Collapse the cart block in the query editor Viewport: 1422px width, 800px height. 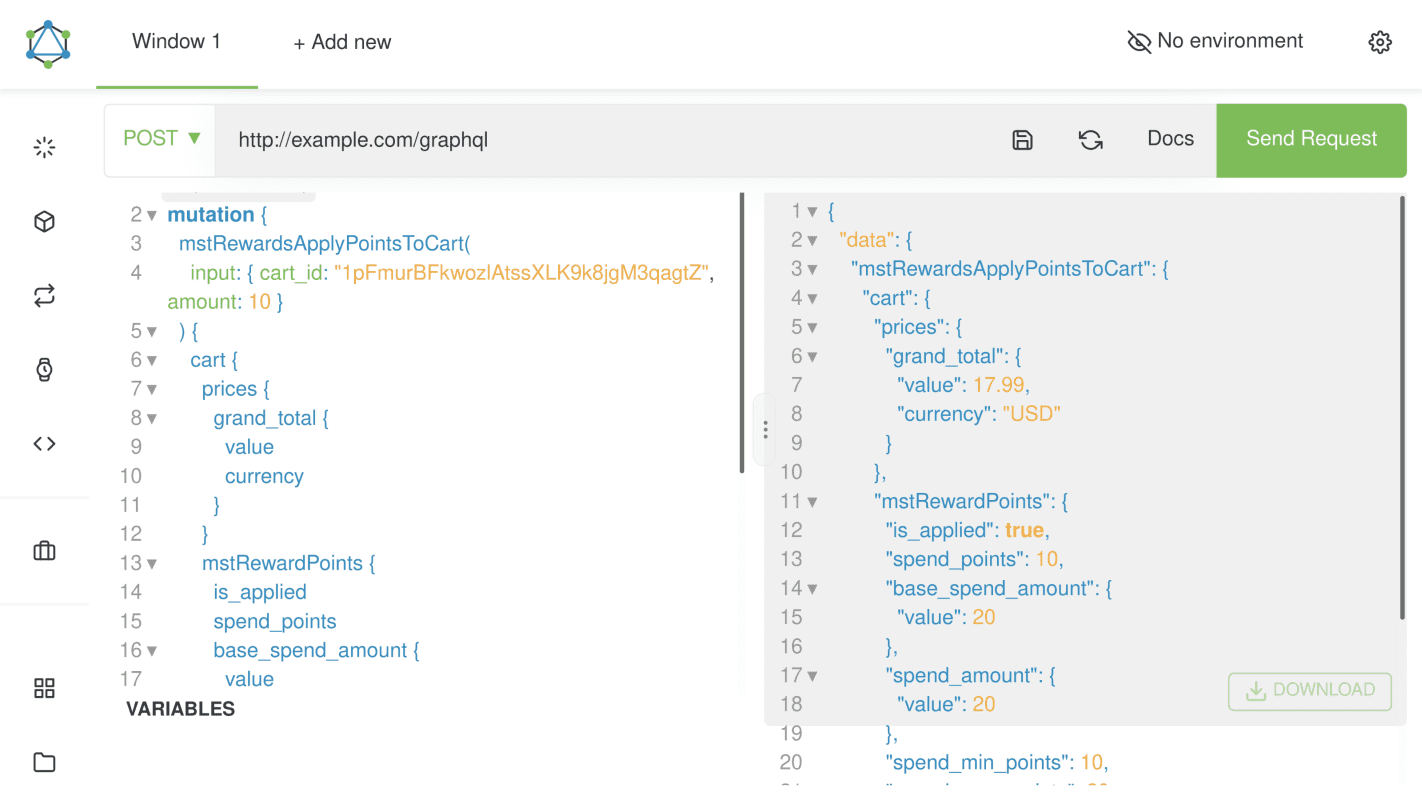[152, 360]
